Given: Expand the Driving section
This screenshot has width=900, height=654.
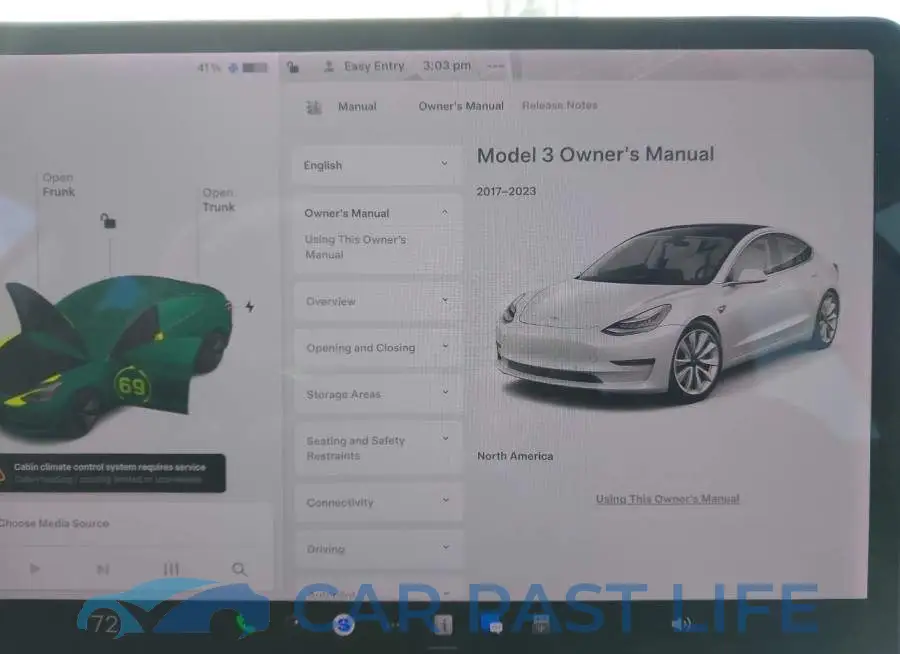Looking at the screenshot, I should coord(377,549).
